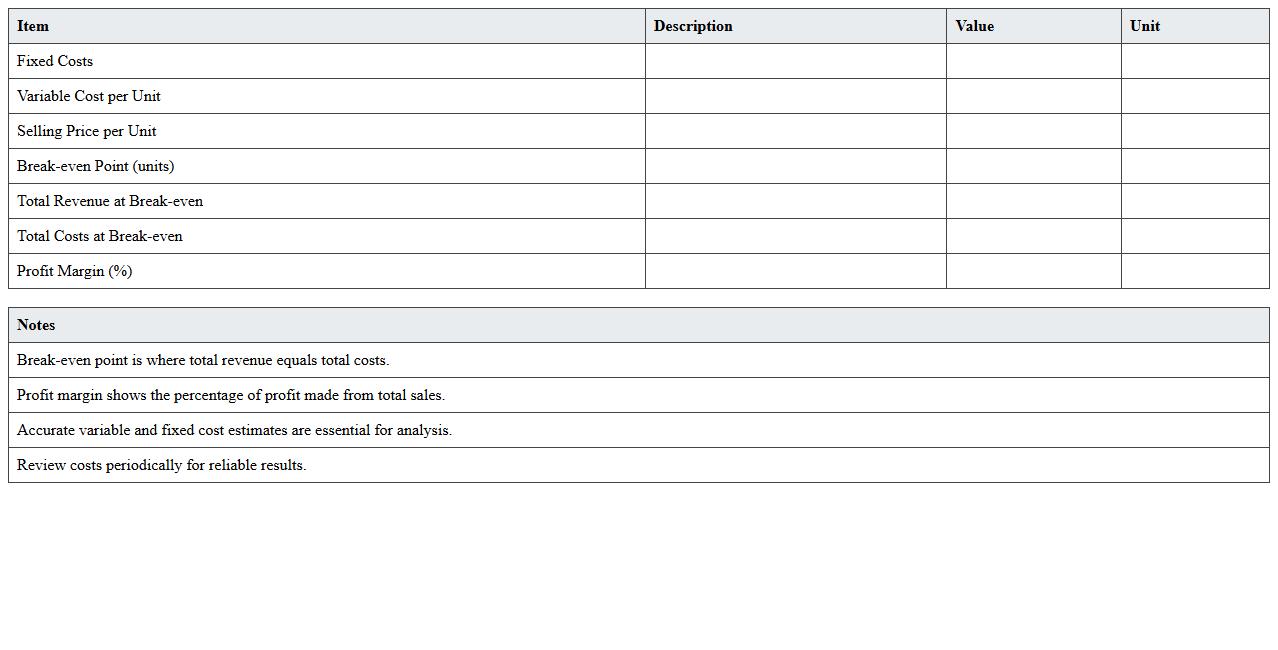The image size is (1278, 650).
Task: Click the Value column header
Action: (974, 26)
